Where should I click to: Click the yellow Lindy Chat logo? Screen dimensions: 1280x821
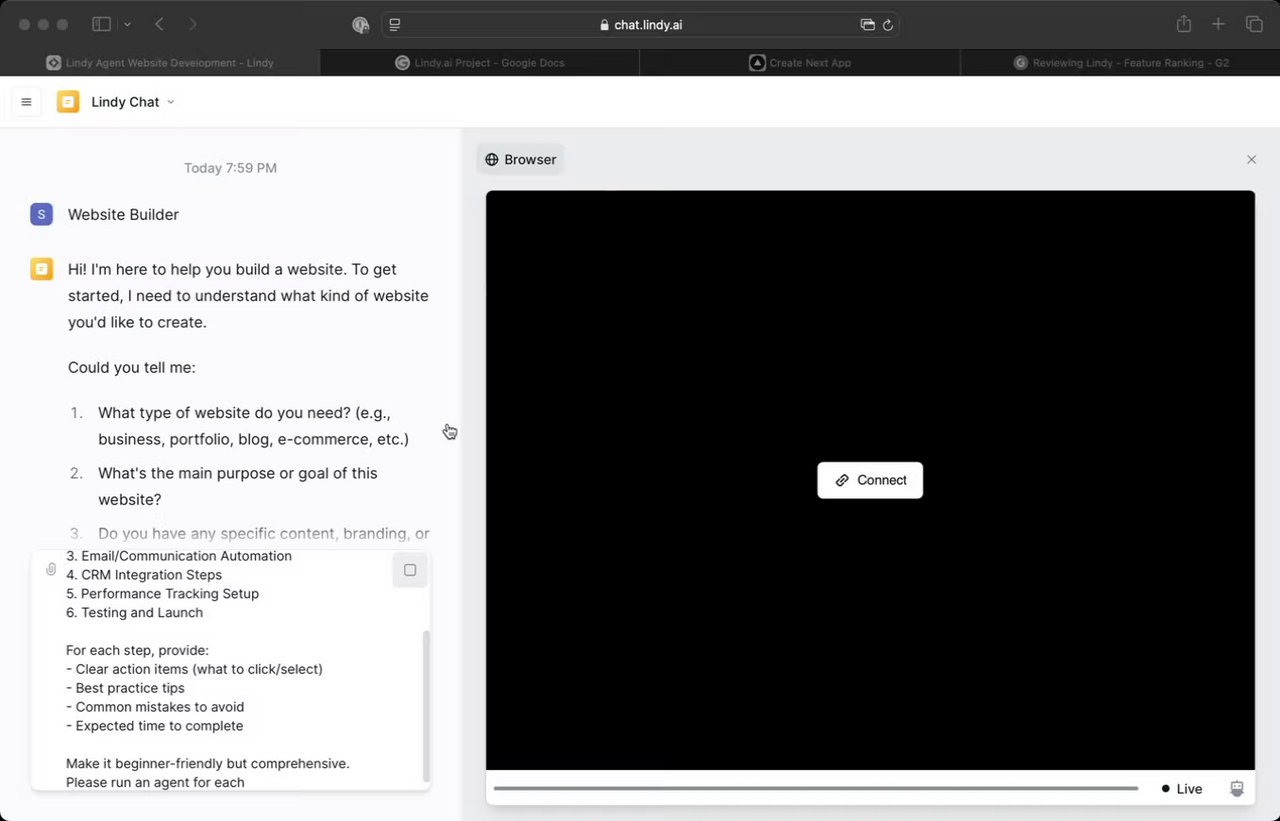tap(68, 102)
